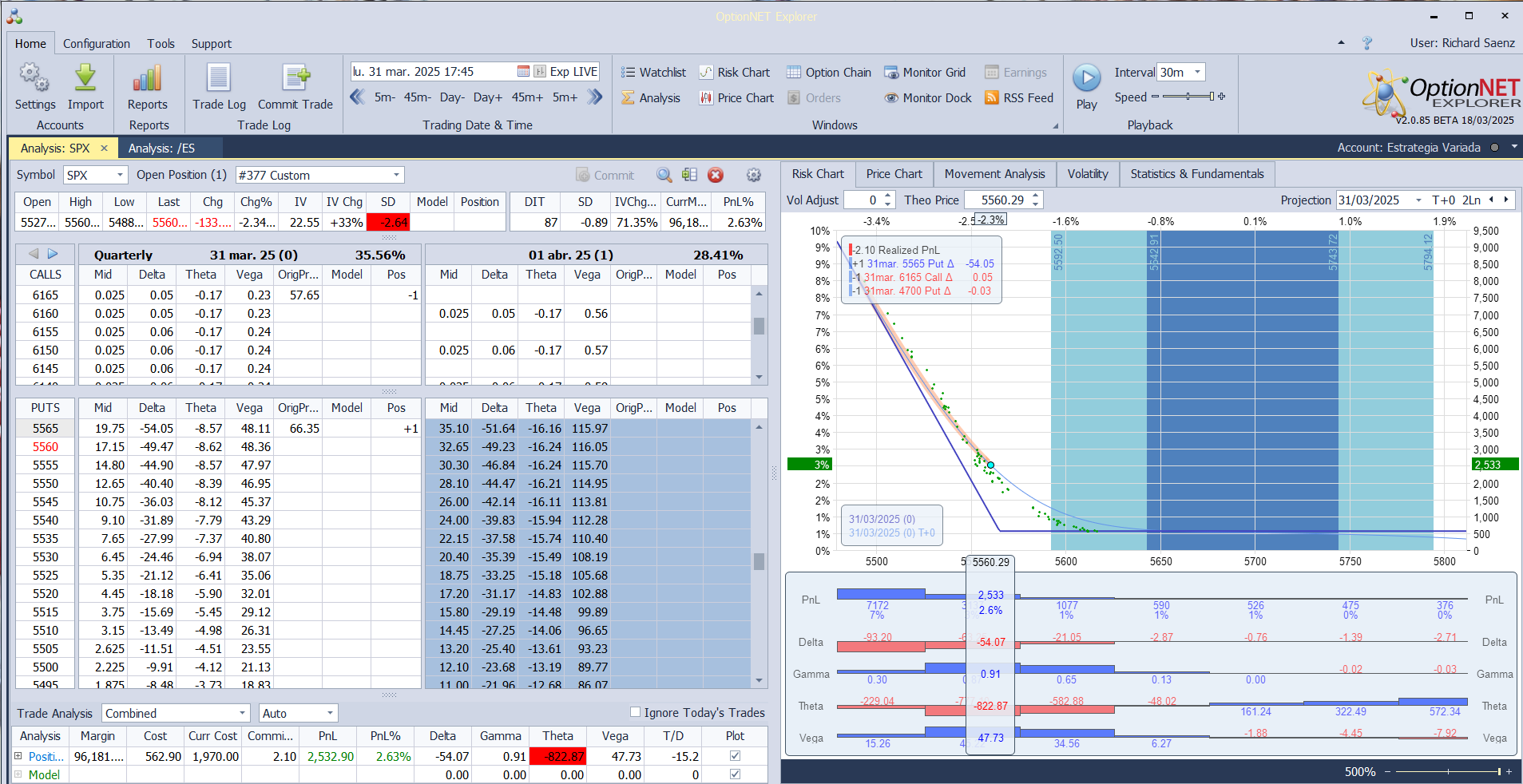This screenshot has height=784, width=1523.
Task: Expand the Model row in Trade Analysis
Action: (x=18, y=774)
